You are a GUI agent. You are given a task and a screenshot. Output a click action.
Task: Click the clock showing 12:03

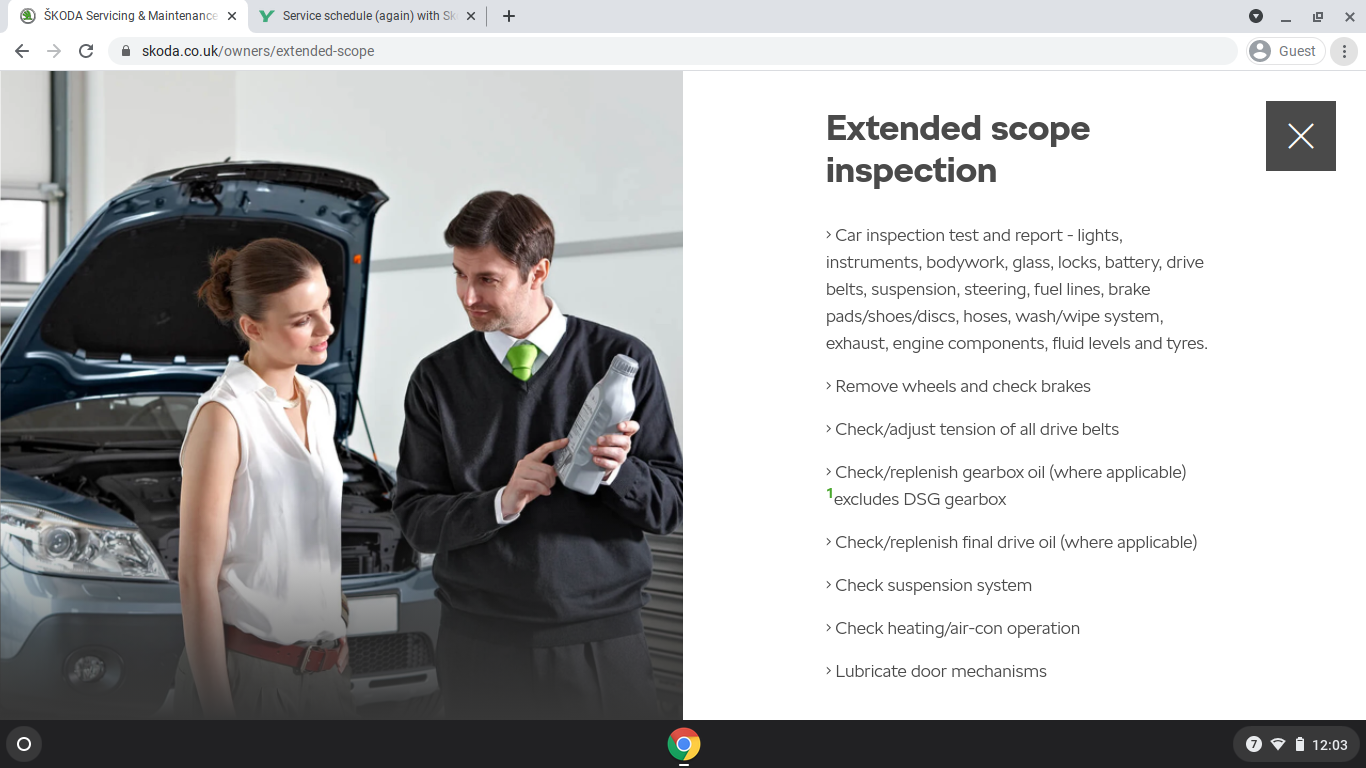1329,744
